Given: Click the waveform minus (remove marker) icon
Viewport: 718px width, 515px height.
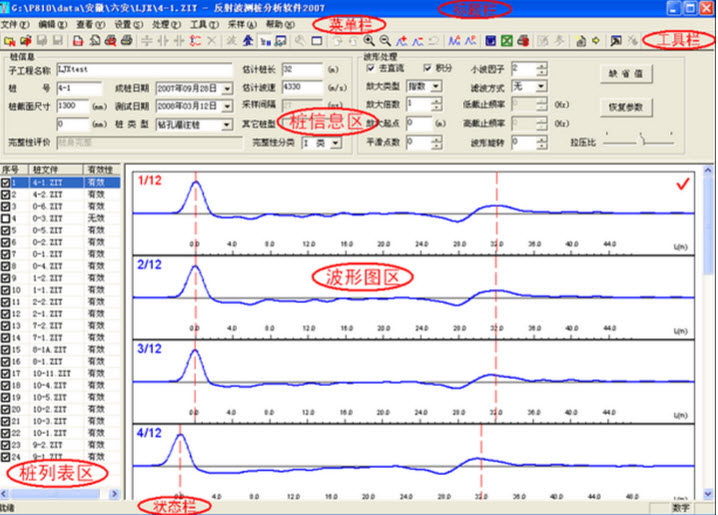Looking at the screenshot, I should [x=418, y=41].
